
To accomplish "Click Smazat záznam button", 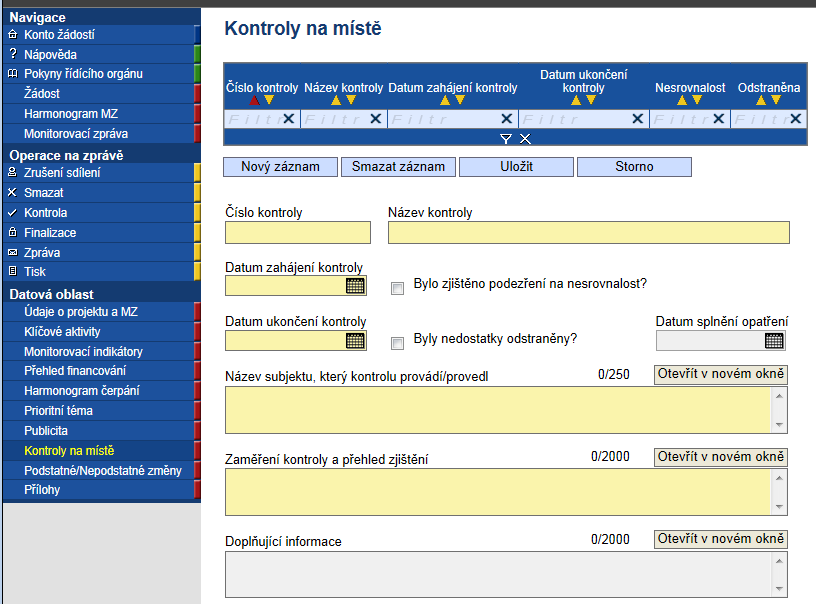I will point(399,167).
